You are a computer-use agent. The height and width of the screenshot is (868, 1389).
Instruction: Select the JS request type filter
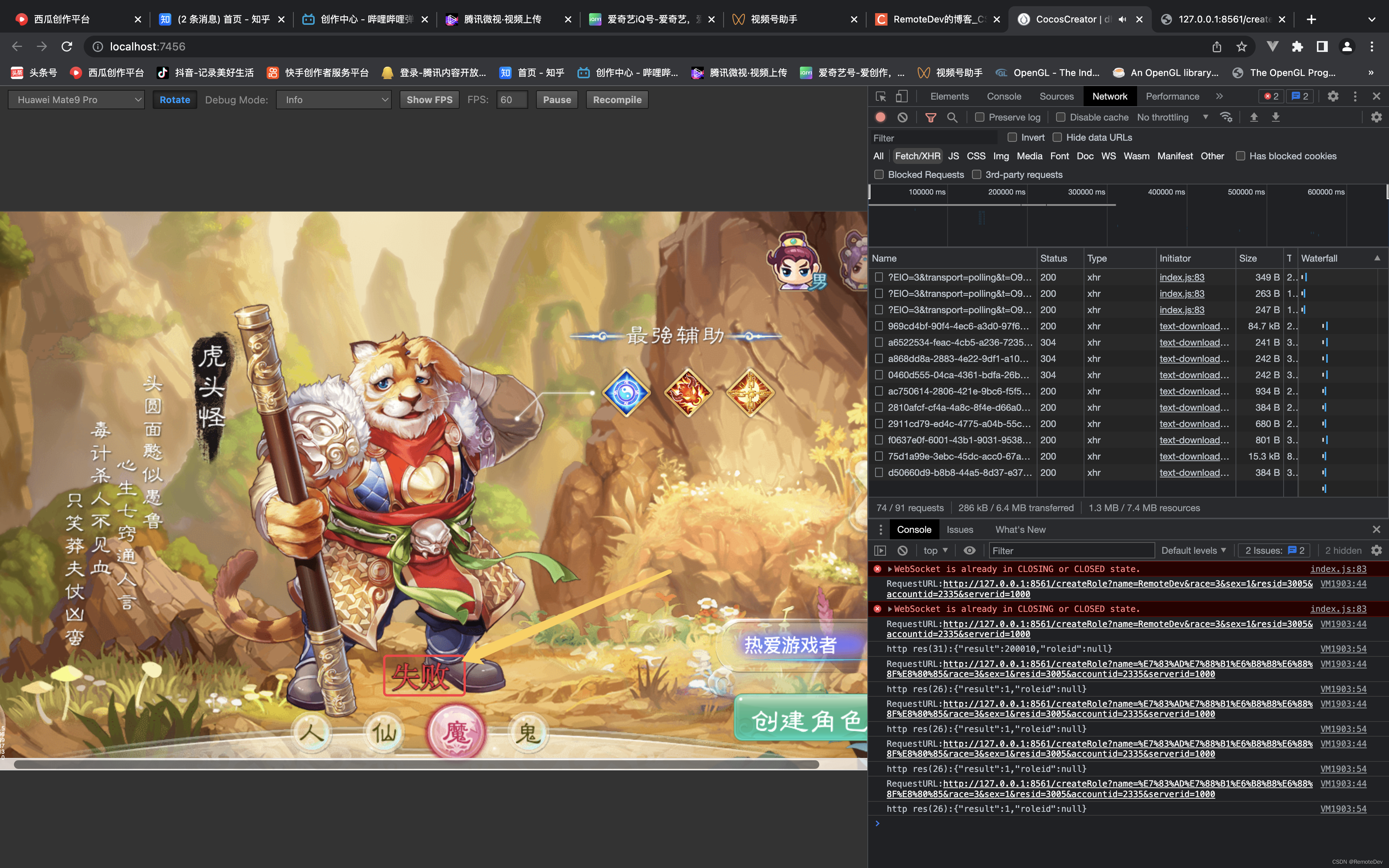pos(953,156)
